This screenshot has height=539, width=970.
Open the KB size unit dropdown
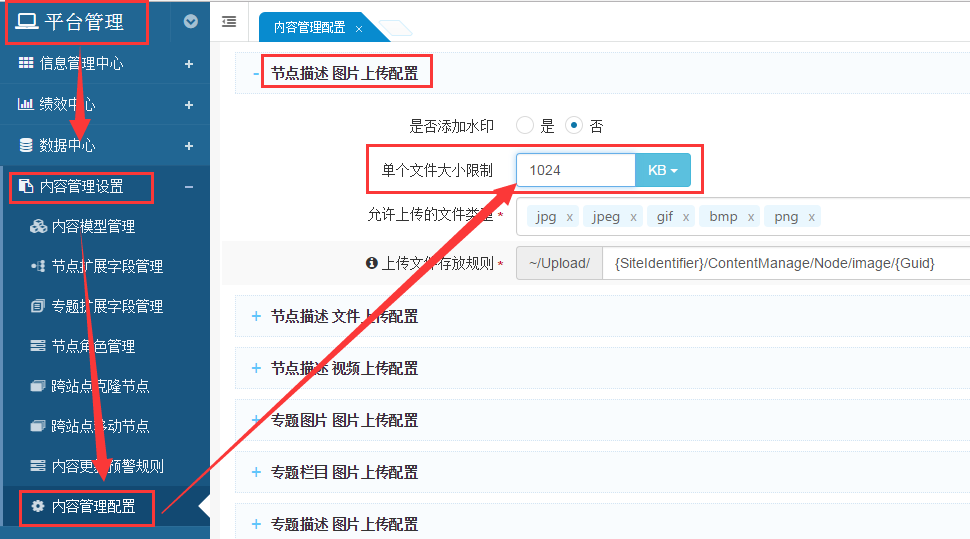[663, 171]
